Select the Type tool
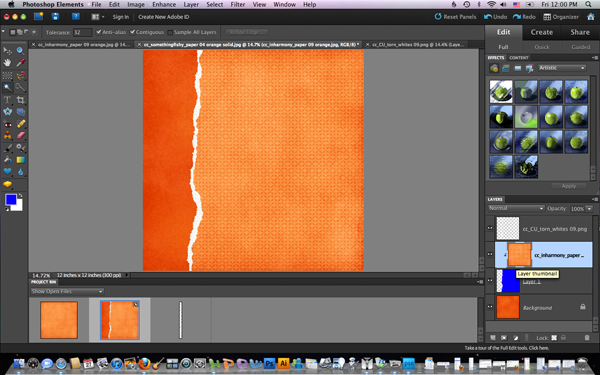This screenshot has height=375, width=600. point(7,100)
